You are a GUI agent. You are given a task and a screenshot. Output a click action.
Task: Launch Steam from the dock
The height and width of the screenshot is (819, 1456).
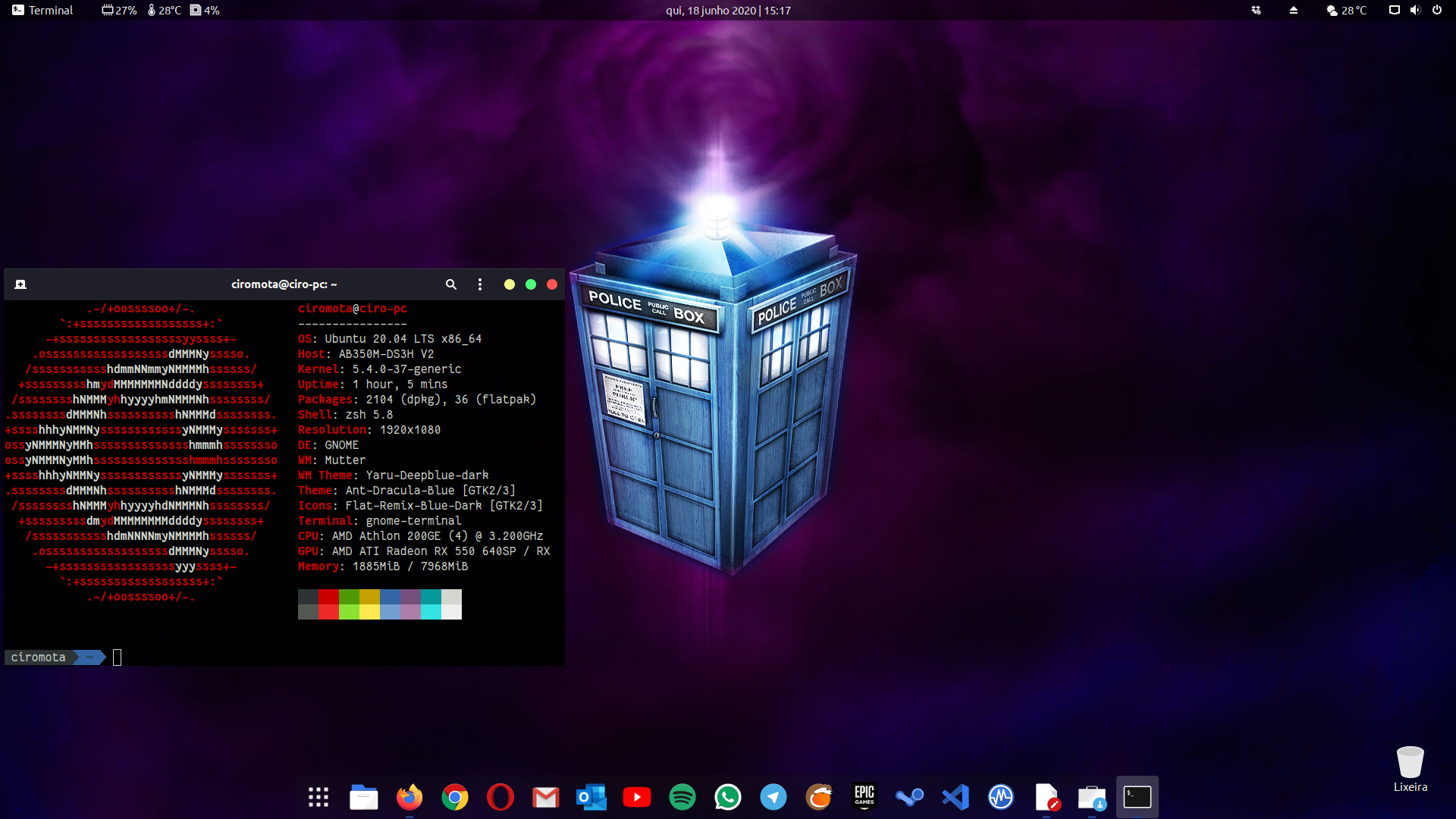point(909,797)
